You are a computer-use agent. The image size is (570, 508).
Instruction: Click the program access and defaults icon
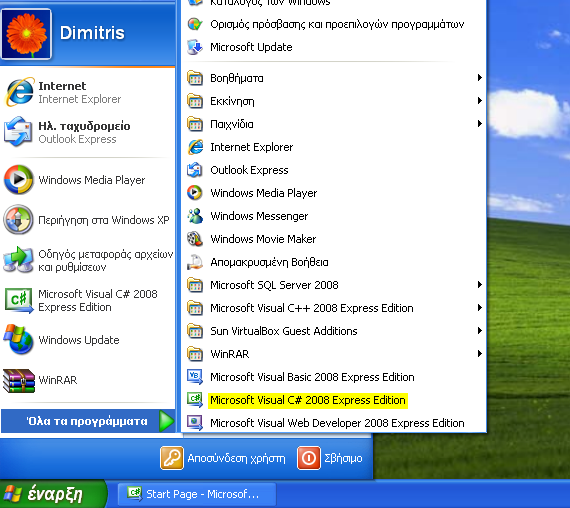pyautogui.click(x=195, y=24)
